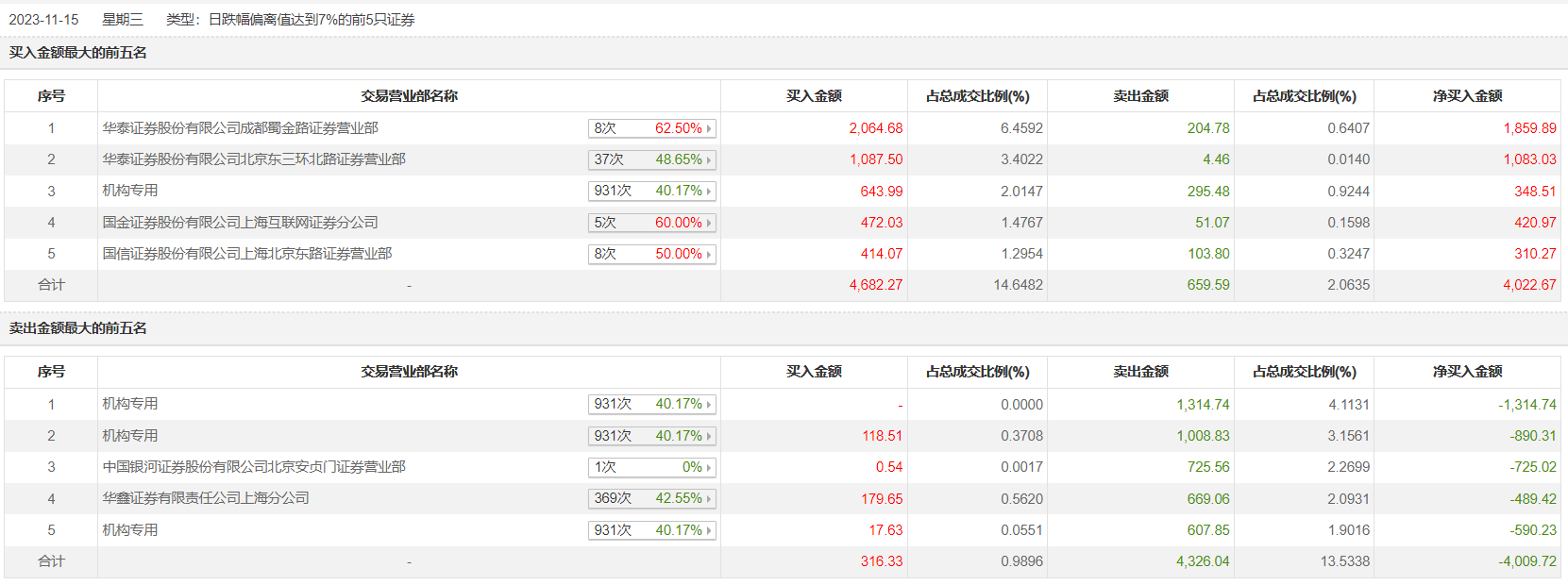This screenshot has height=585, width=1568.
Task: Expand the 1次 0% badge arrow
Action: pyautogui.click(x=709, y=468)
